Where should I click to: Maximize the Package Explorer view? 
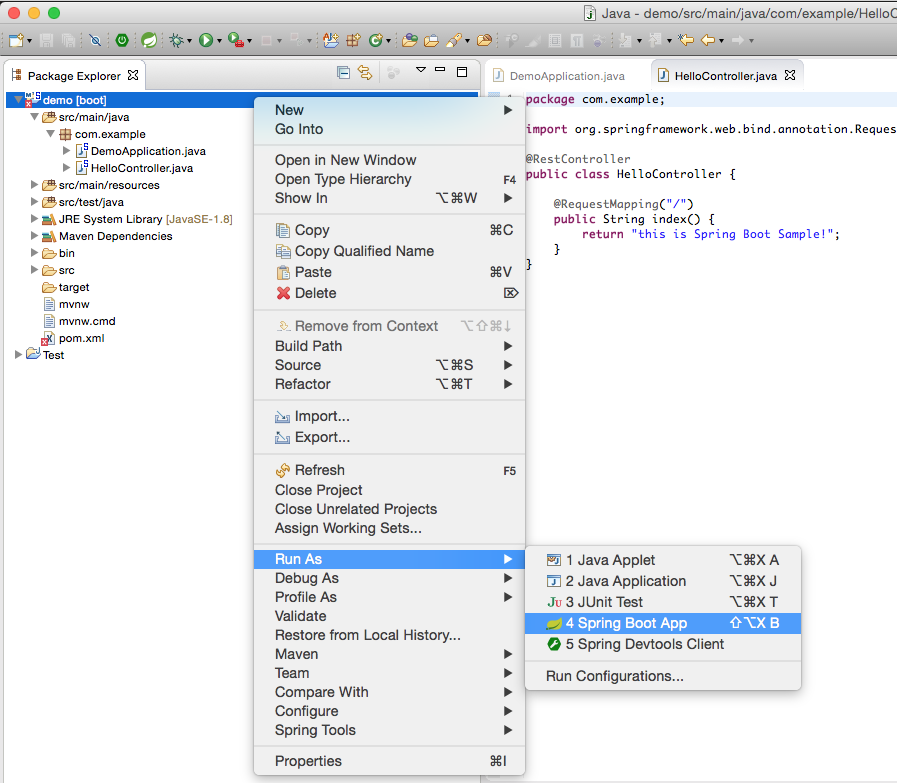click(462, 71)
